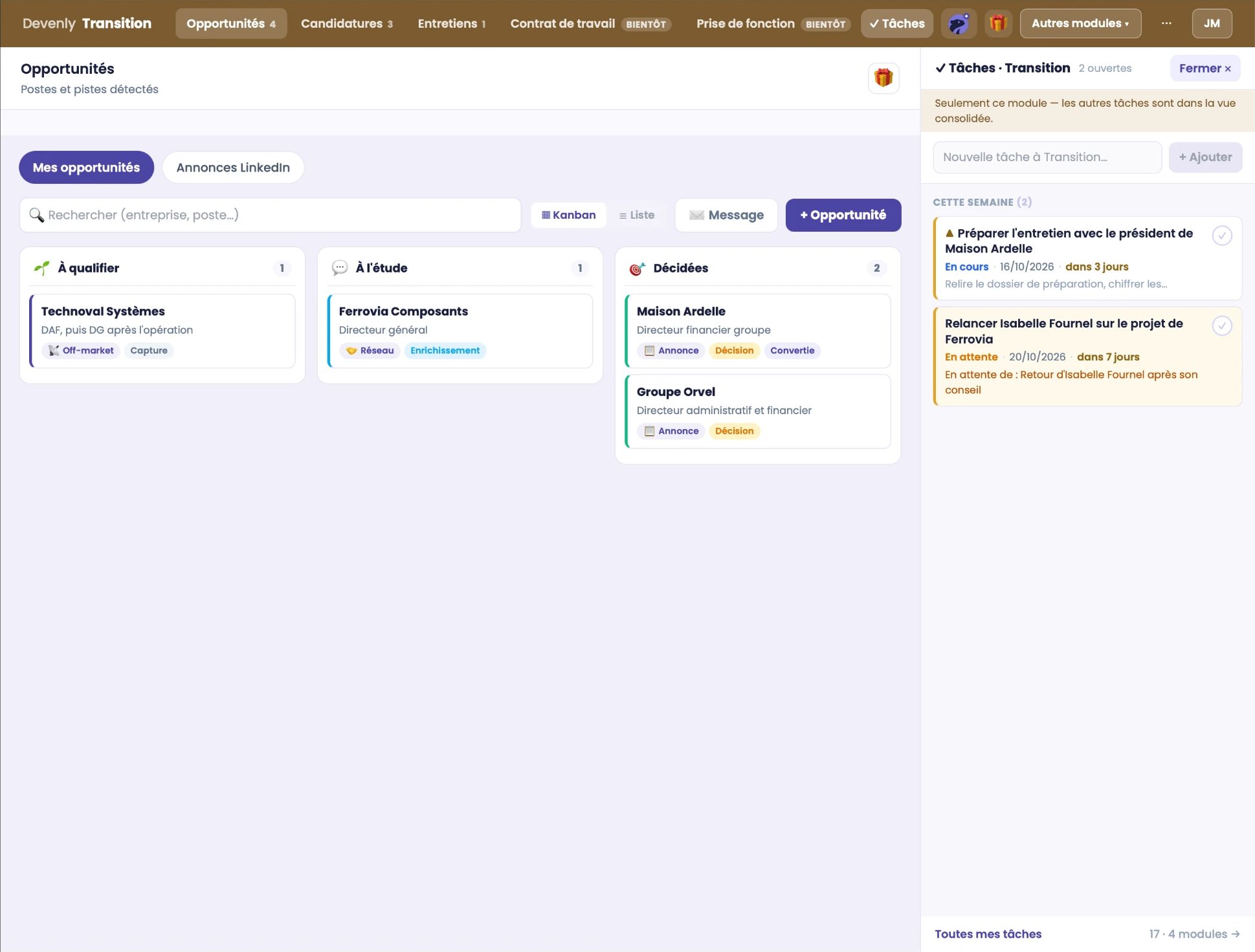
Task: Open the three-dots more menu
Action: pyautogui.click(x=1166, y=24)
